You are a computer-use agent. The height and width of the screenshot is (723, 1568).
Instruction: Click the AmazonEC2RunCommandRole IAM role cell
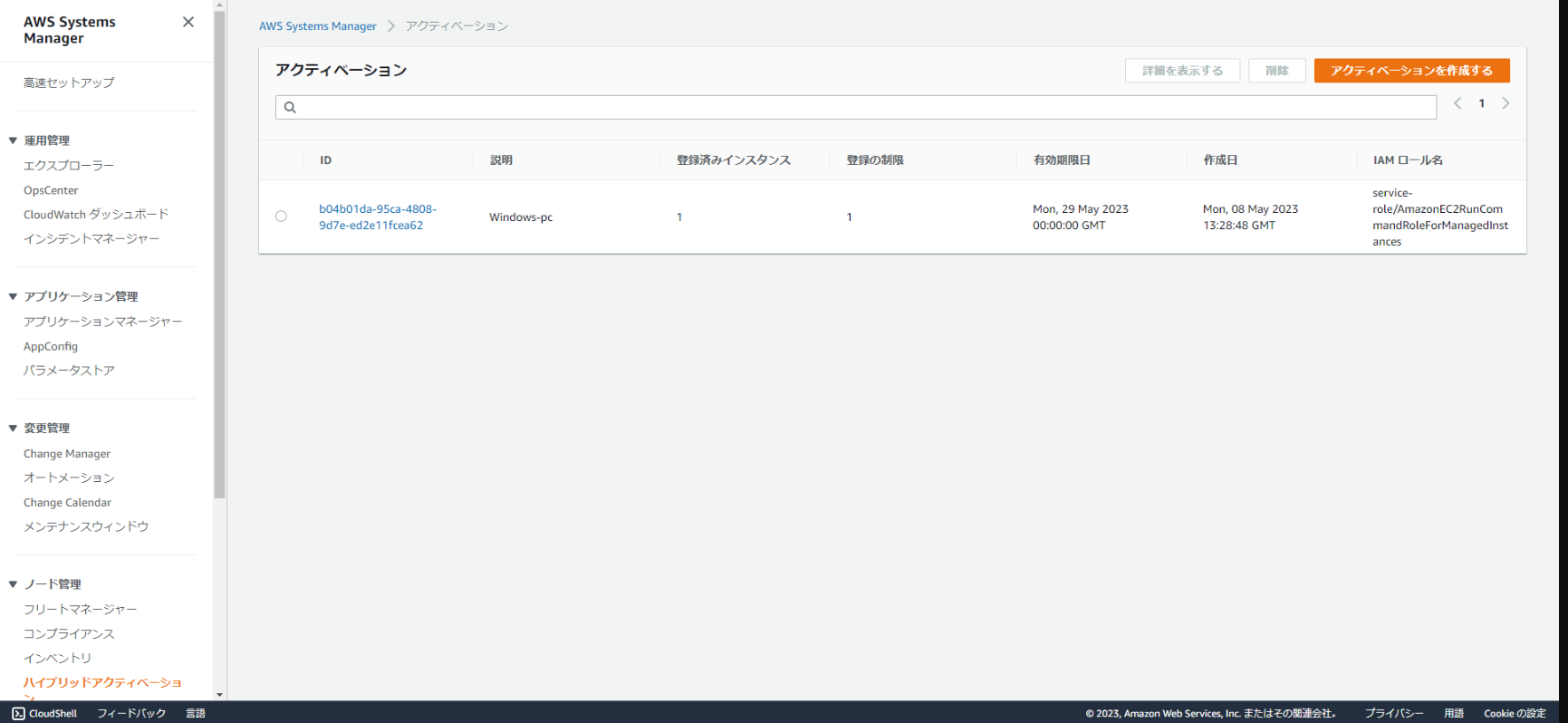pos(1440,217)
